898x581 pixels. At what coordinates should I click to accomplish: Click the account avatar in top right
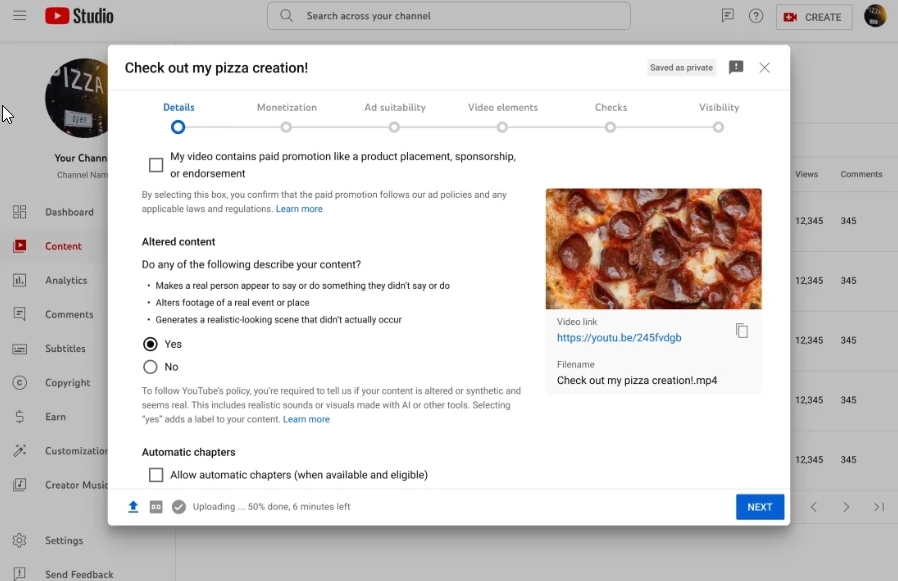875,16
